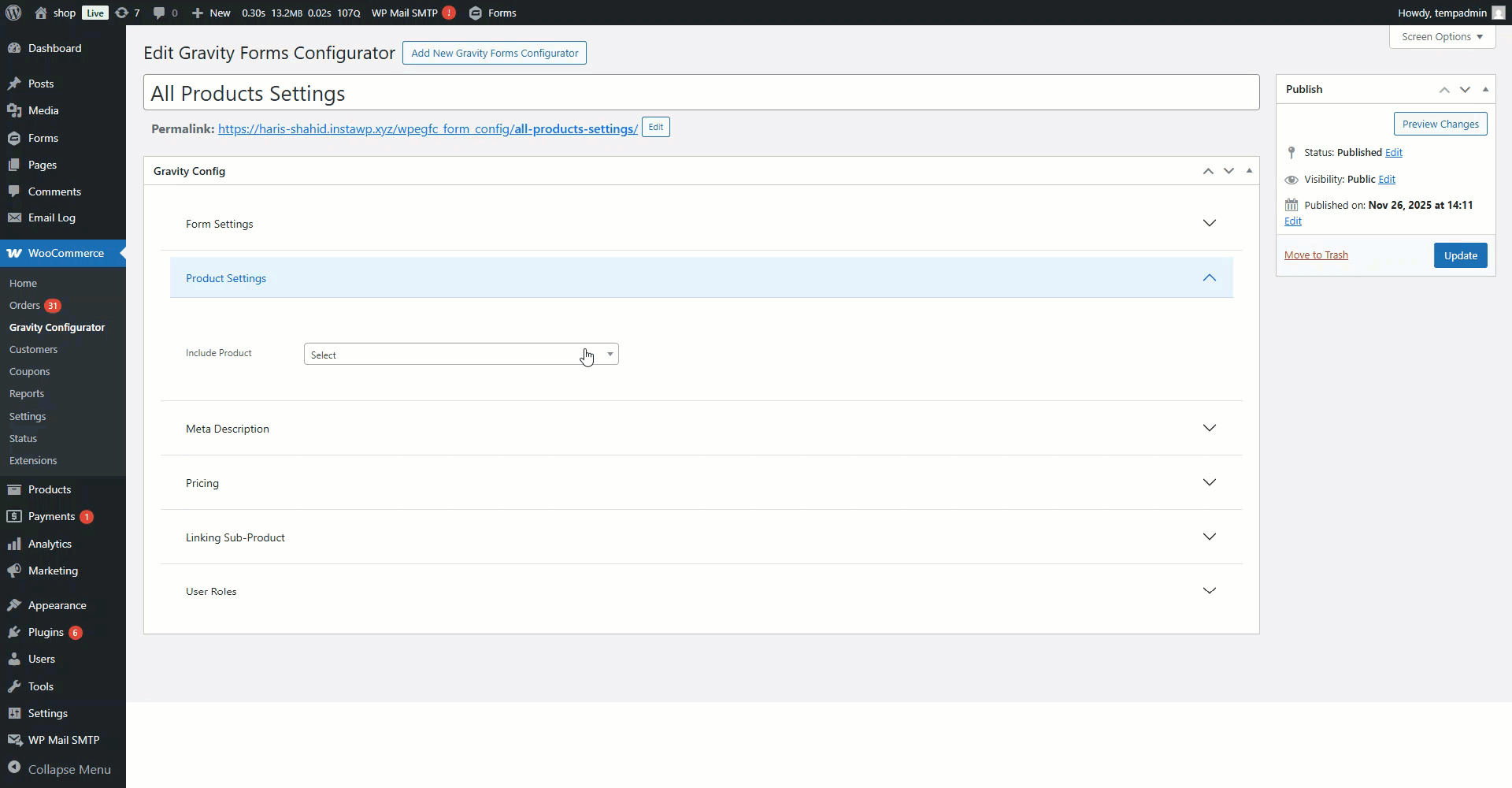Move Gravity Config panel down
This screenshot has width=1512, height=788.
coord(1228,171)
